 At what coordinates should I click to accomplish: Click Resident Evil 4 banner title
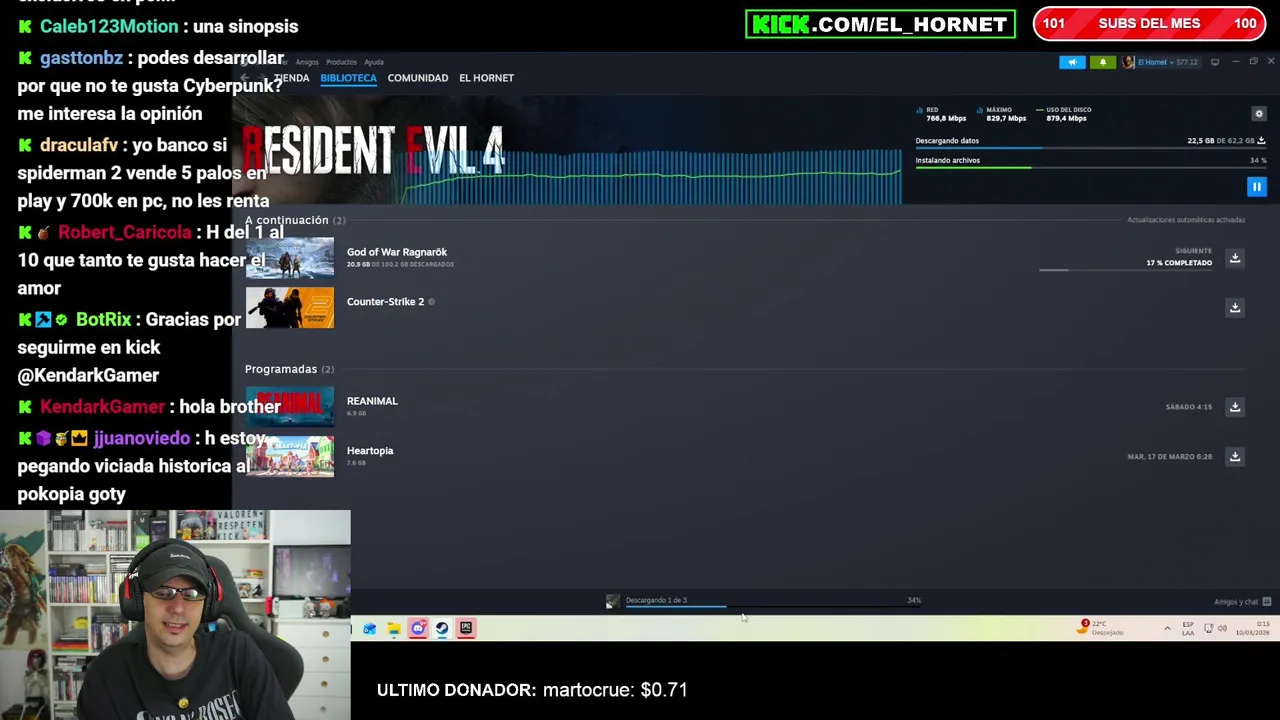tap(373, 150)
